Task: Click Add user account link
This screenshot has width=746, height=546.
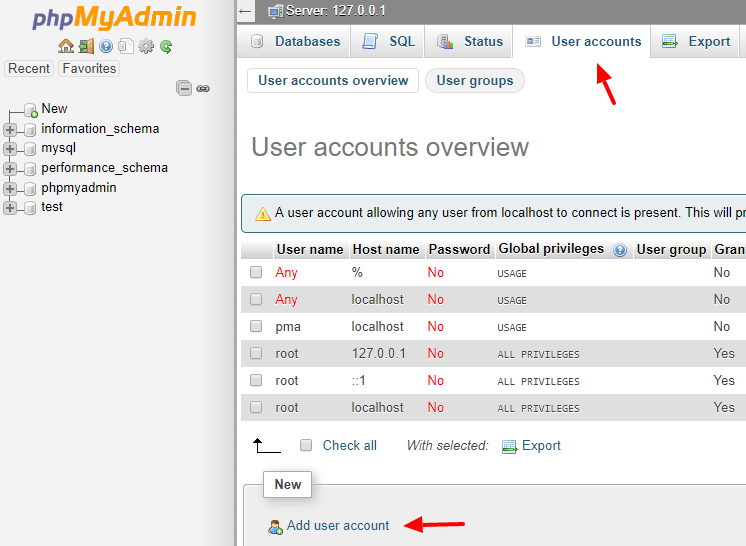Action: pyautogui.click(x=338, y=526)
